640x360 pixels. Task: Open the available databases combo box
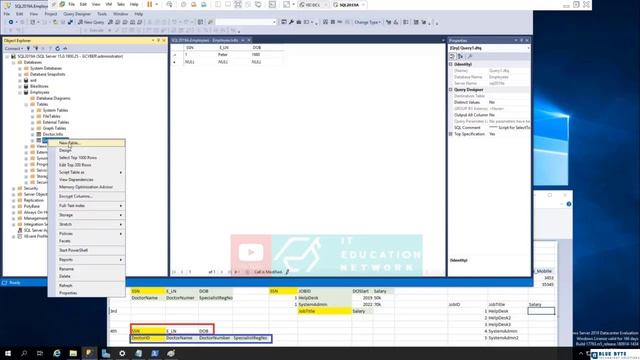pyautogui.click(x=246, y=22)
